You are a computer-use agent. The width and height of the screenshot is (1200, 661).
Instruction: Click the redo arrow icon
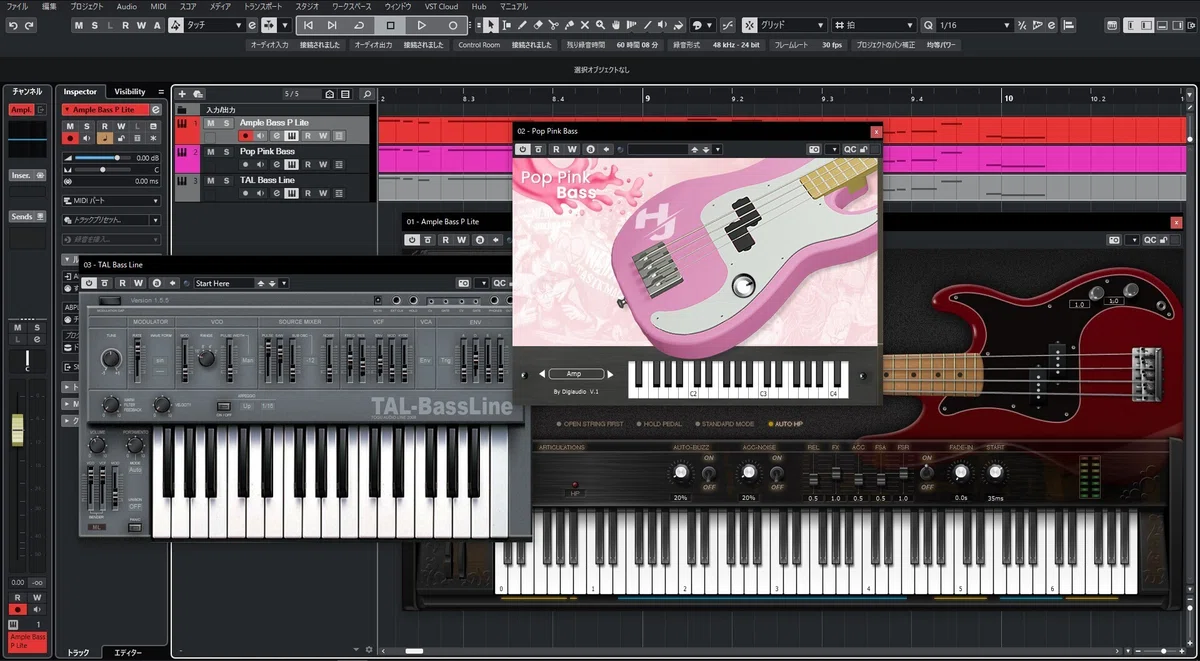[28, 25]
